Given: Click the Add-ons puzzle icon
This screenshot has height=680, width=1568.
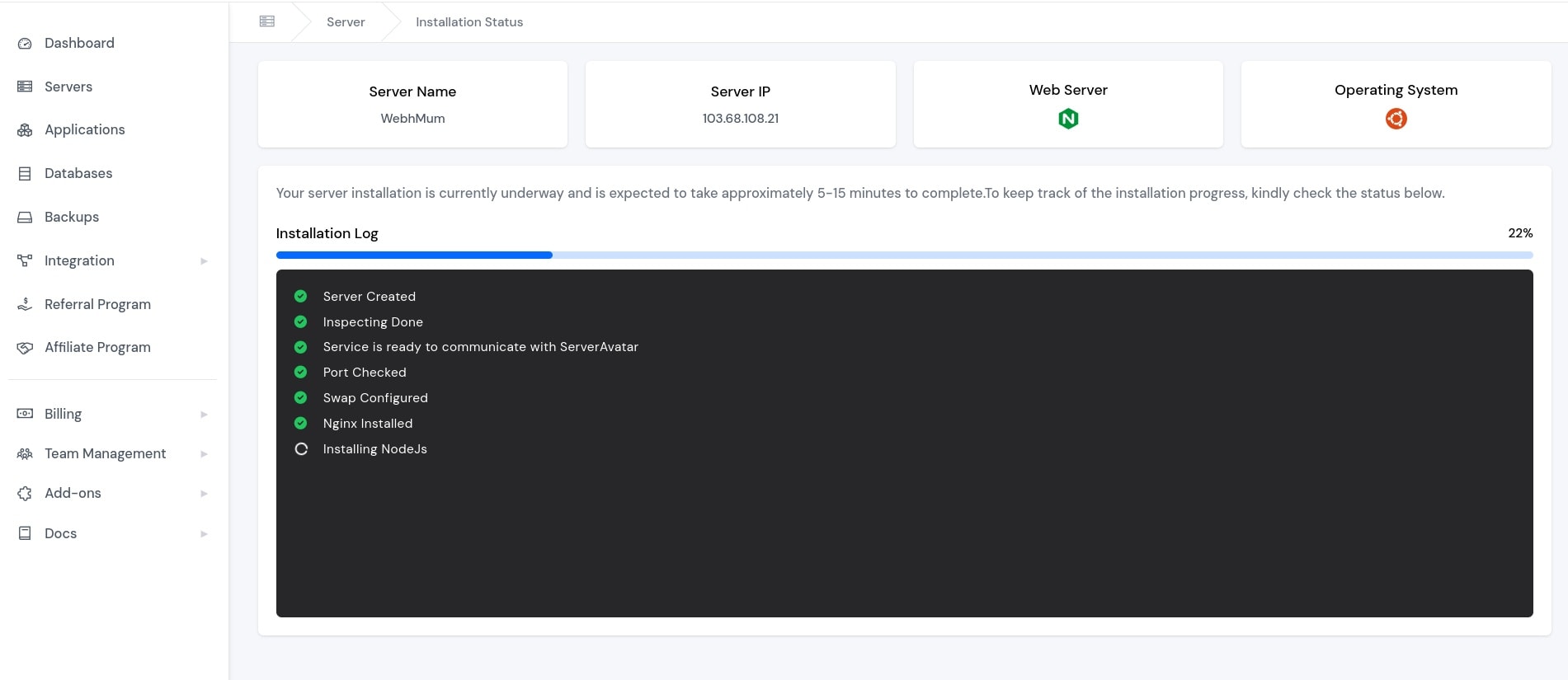Looking at the screenshot, I should click(x=25, y=494).
